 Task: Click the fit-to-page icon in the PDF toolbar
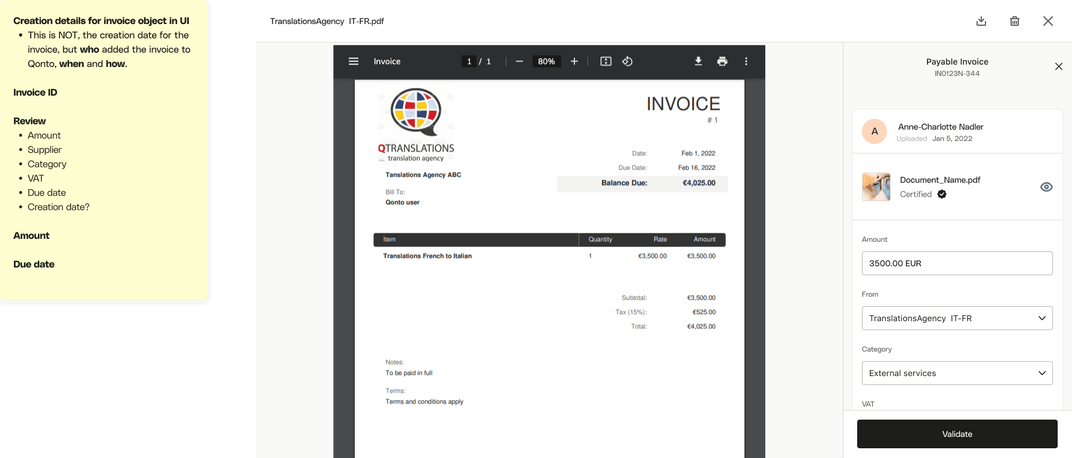pyautogui.click(x=606, y=61)
